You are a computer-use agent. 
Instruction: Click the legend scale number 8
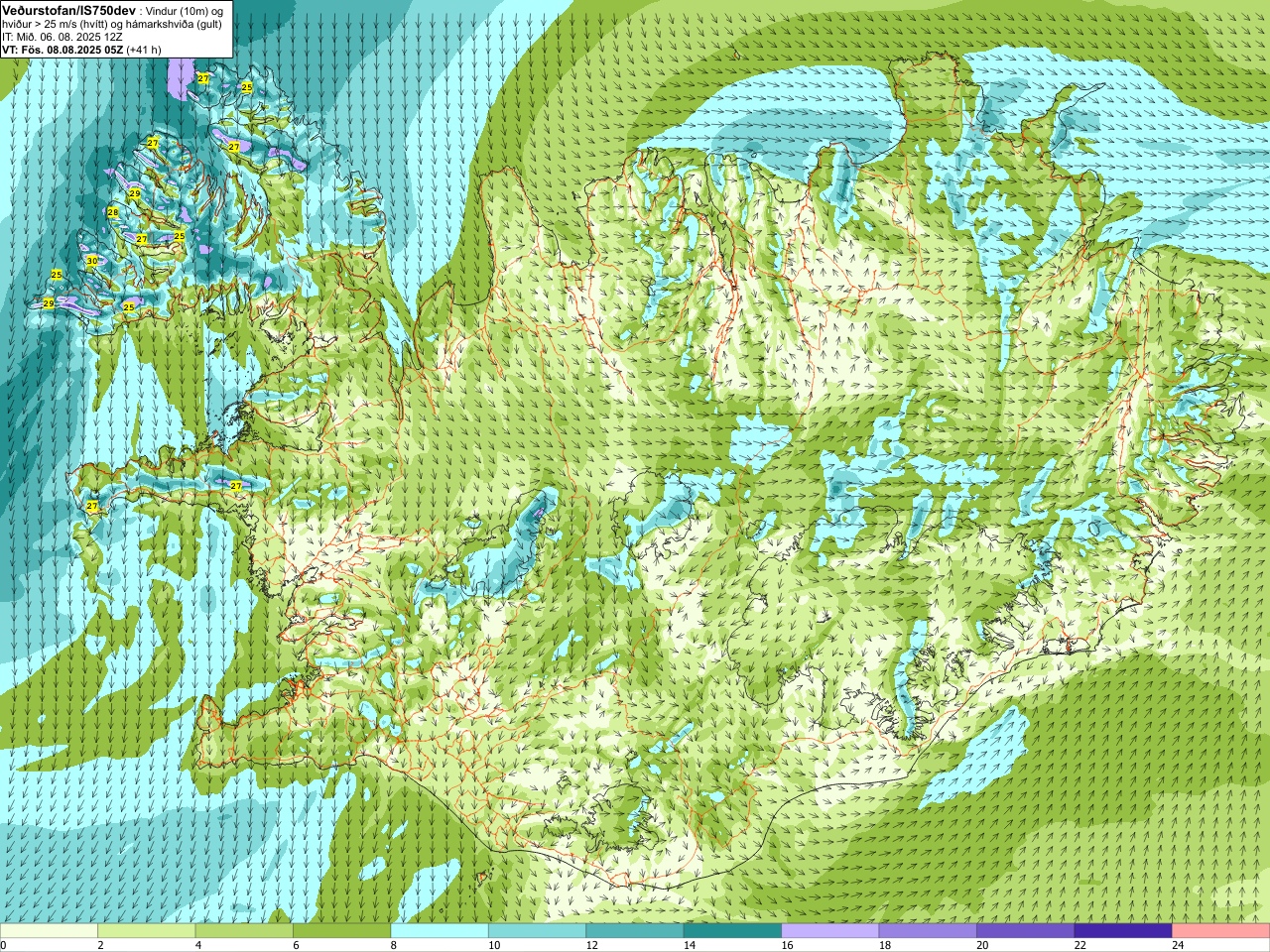(394, 945)
